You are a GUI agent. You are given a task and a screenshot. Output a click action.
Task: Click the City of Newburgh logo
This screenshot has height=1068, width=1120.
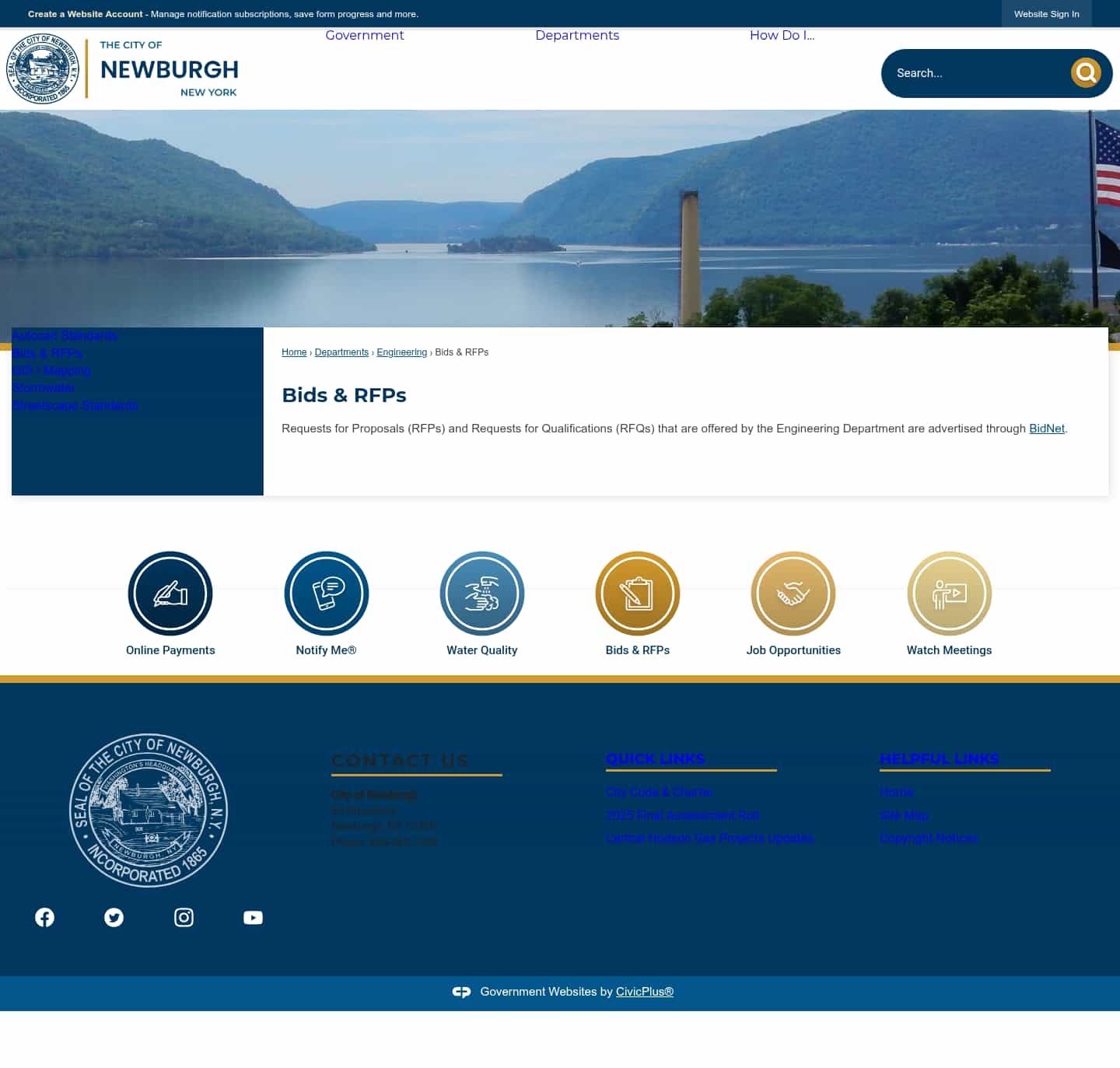coord(123,68)
